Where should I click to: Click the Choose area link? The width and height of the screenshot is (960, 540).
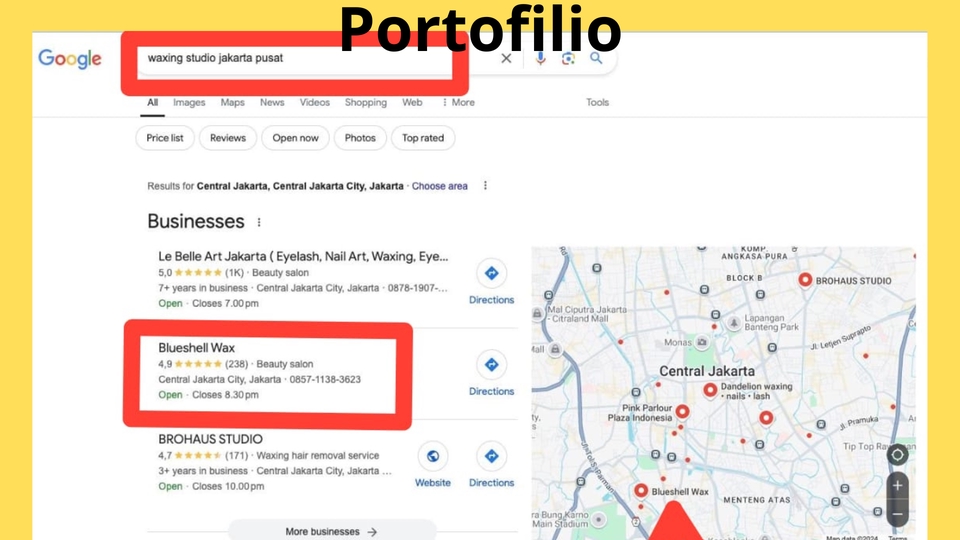point(440,186)
